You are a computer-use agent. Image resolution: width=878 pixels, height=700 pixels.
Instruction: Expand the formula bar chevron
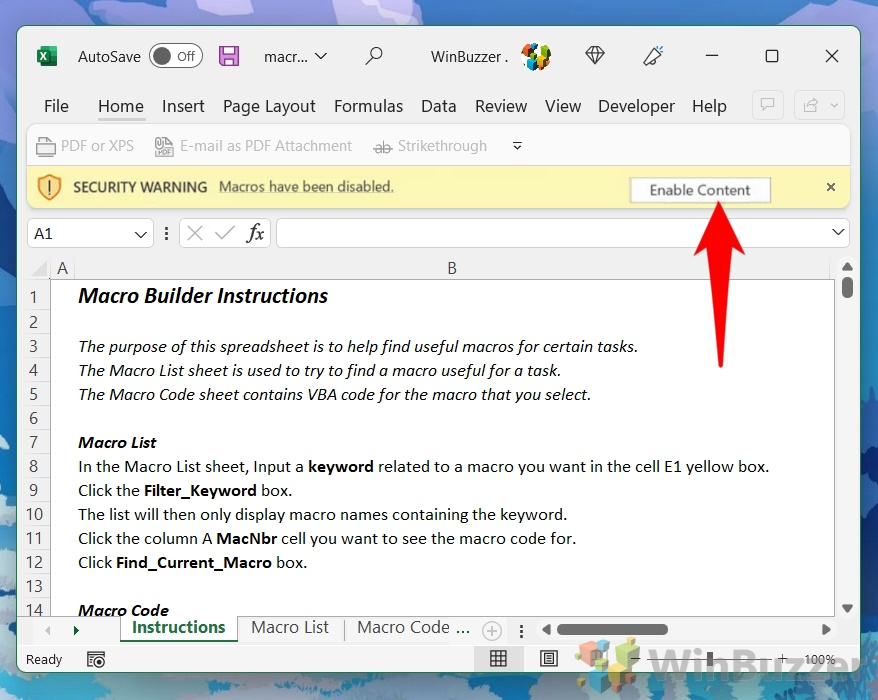coord(838,232)
